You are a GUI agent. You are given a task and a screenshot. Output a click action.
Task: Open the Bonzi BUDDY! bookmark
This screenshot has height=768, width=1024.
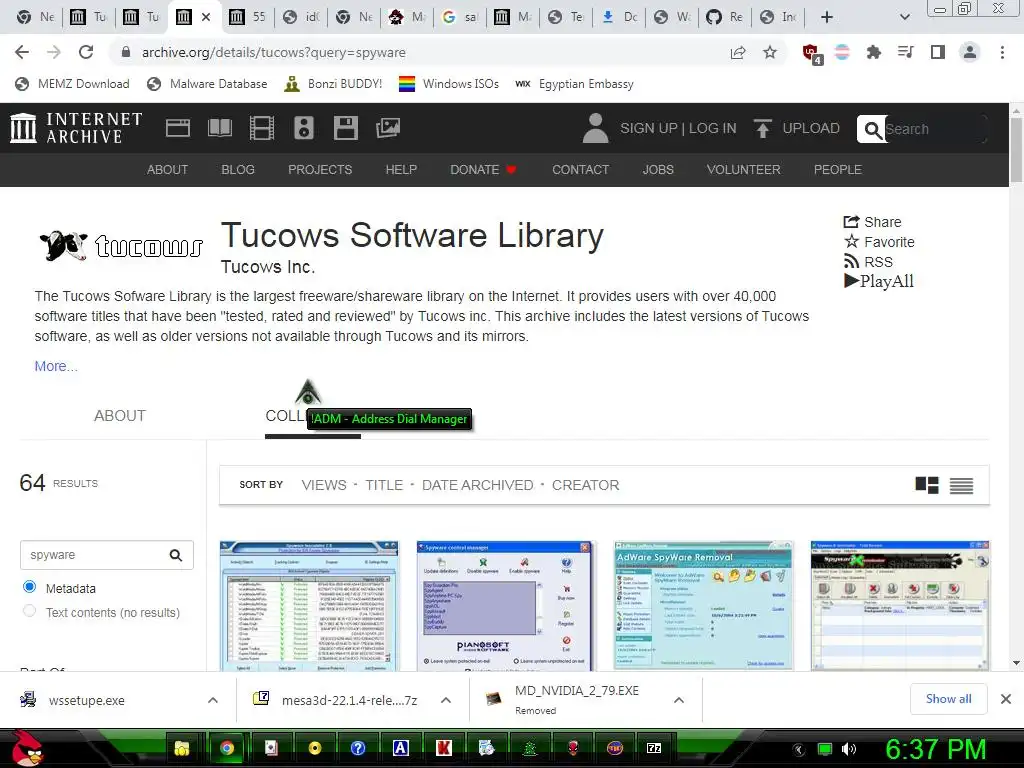point(333,84)
